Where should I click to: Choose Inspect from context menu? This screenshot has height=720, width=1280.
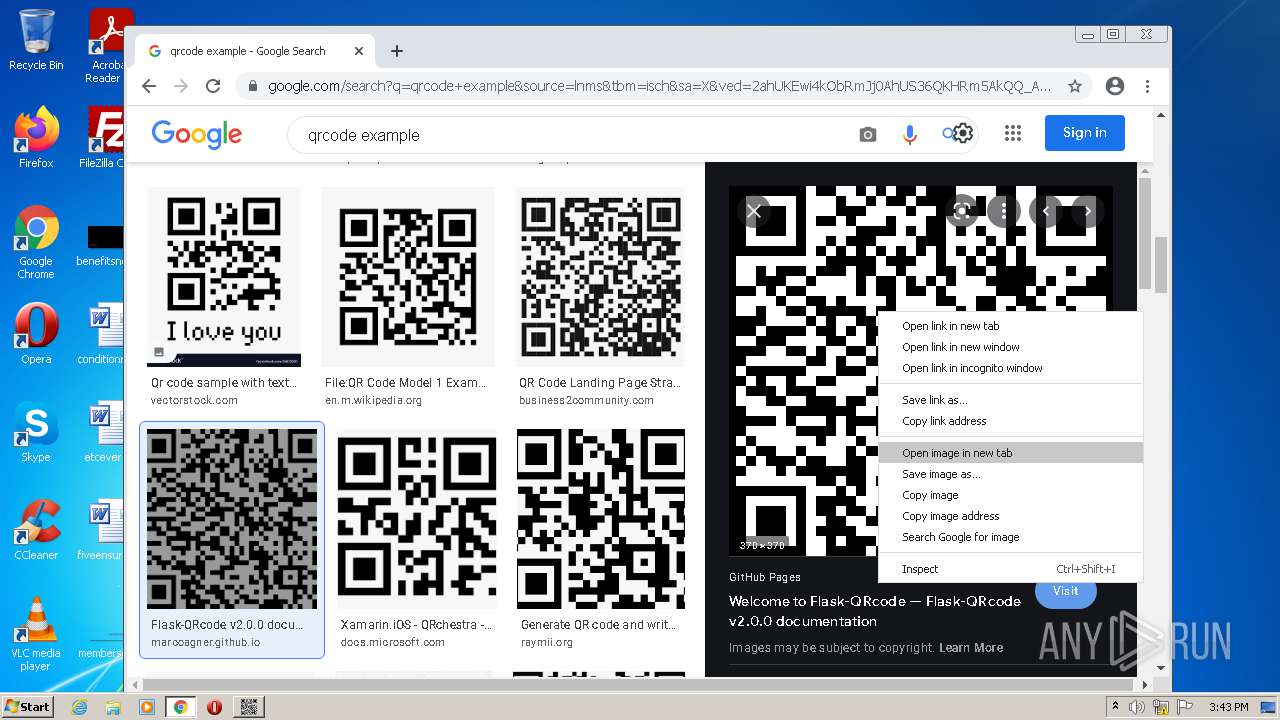pos(1010,569)
